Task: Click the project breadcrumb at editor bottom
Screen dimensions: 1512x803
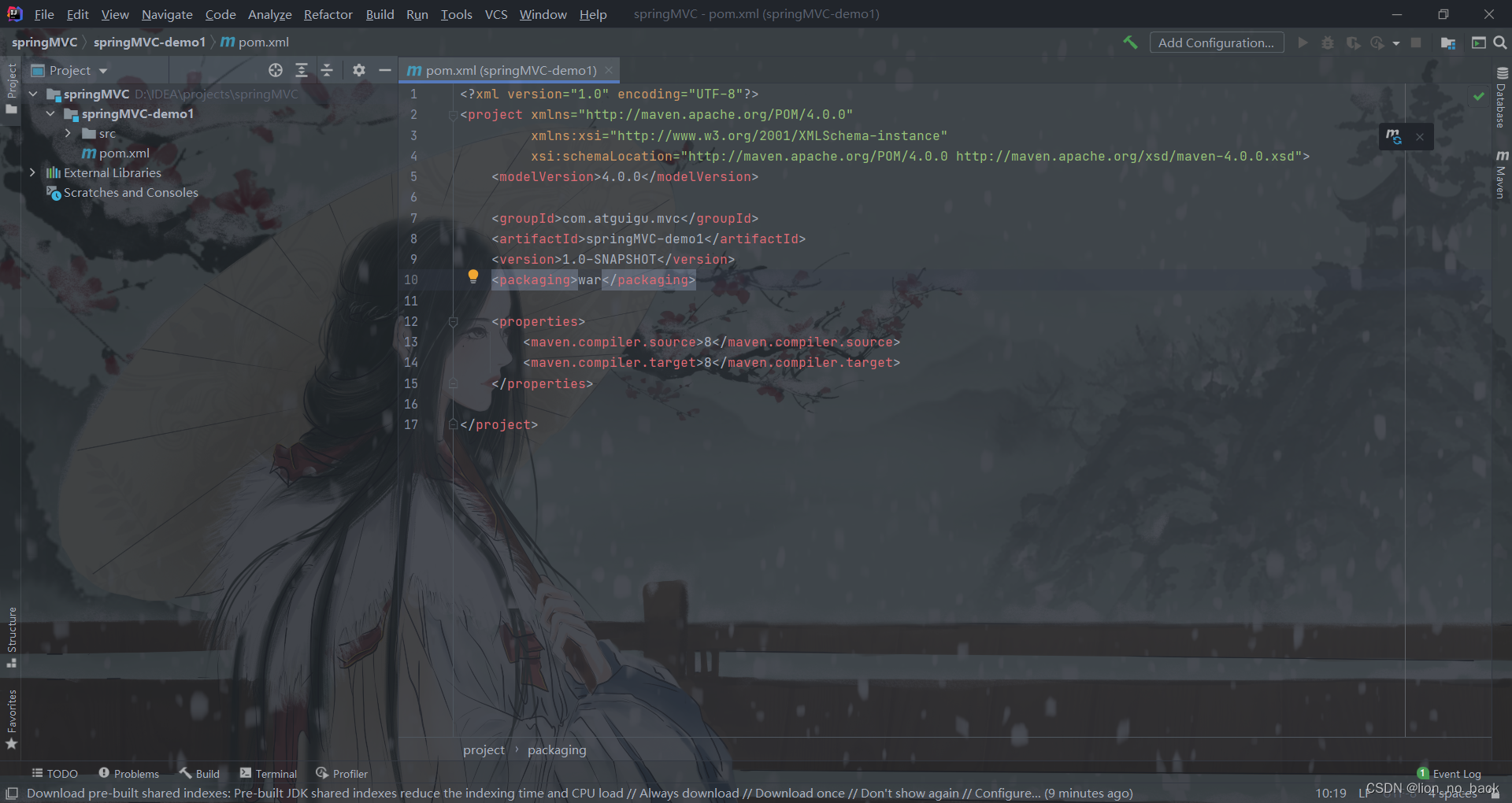Action: coord(484,750)
